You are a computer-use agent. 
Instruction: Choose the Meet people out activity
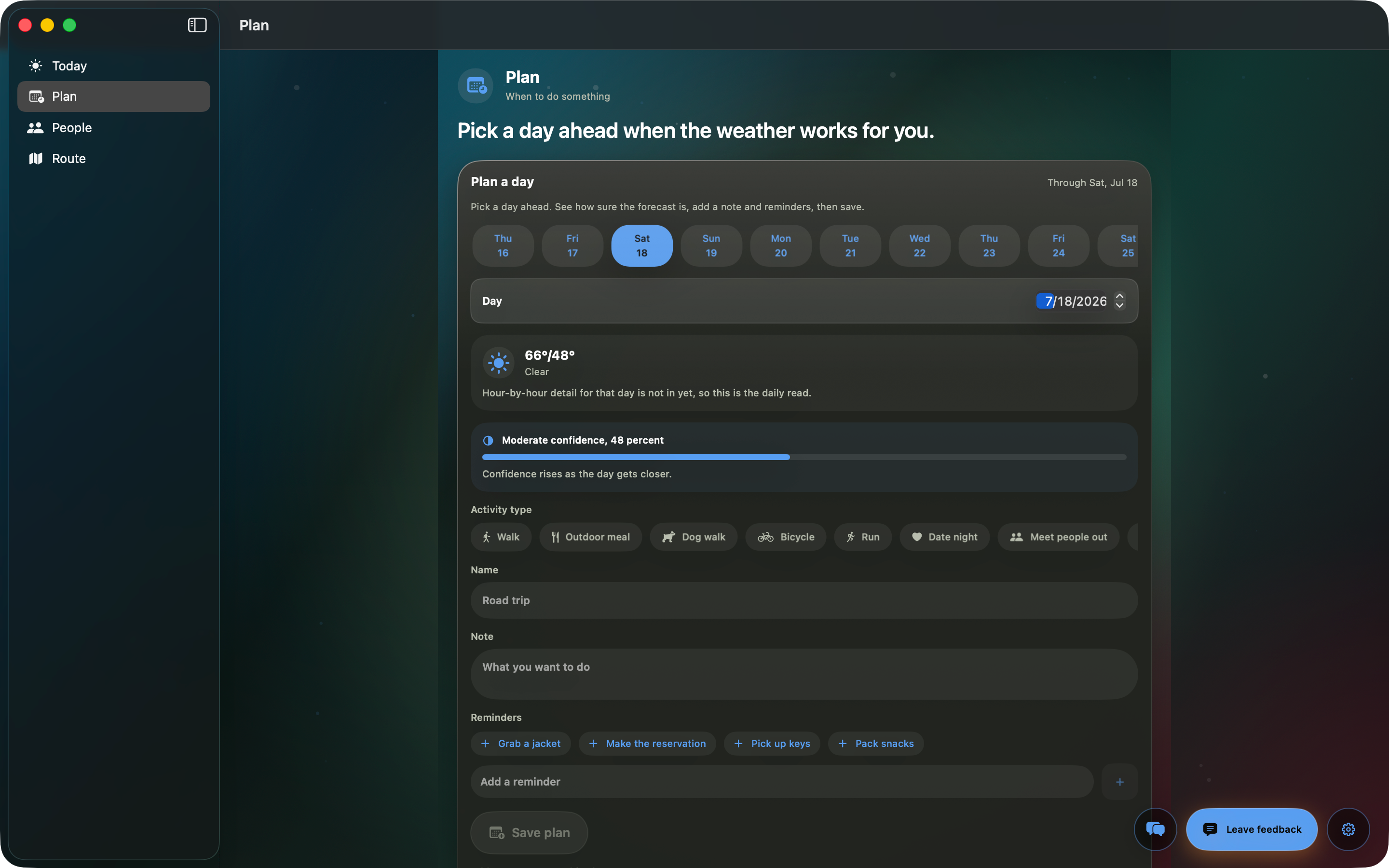coord(1059,537)
